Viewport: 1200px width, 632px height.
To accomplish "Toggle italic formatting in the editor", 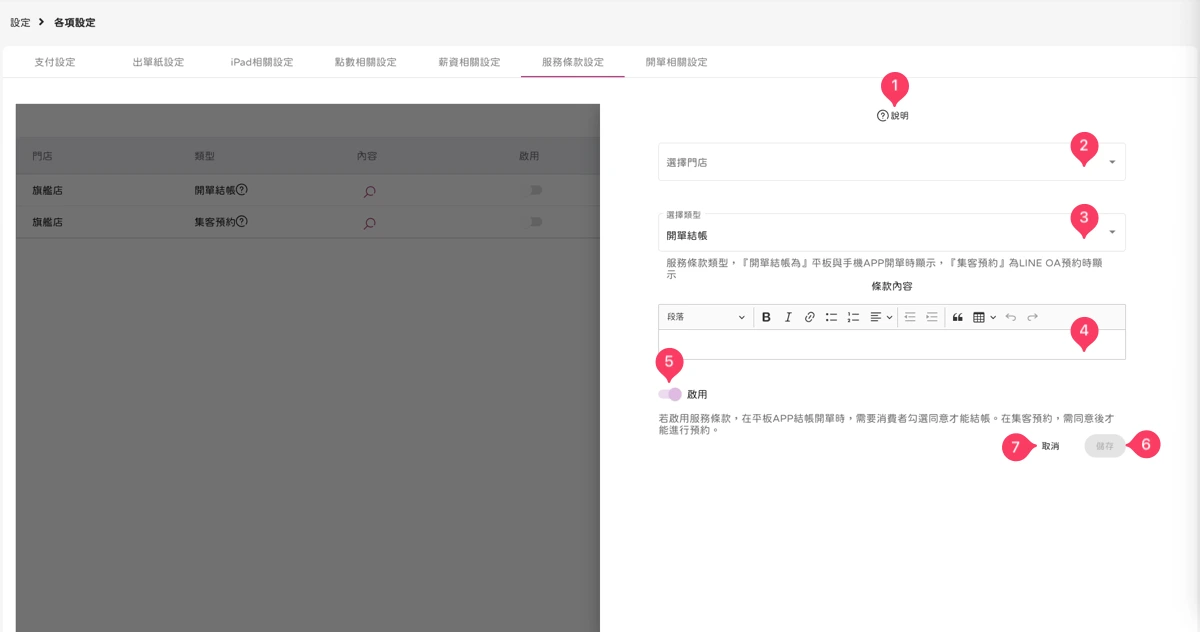I will [788, 317].
